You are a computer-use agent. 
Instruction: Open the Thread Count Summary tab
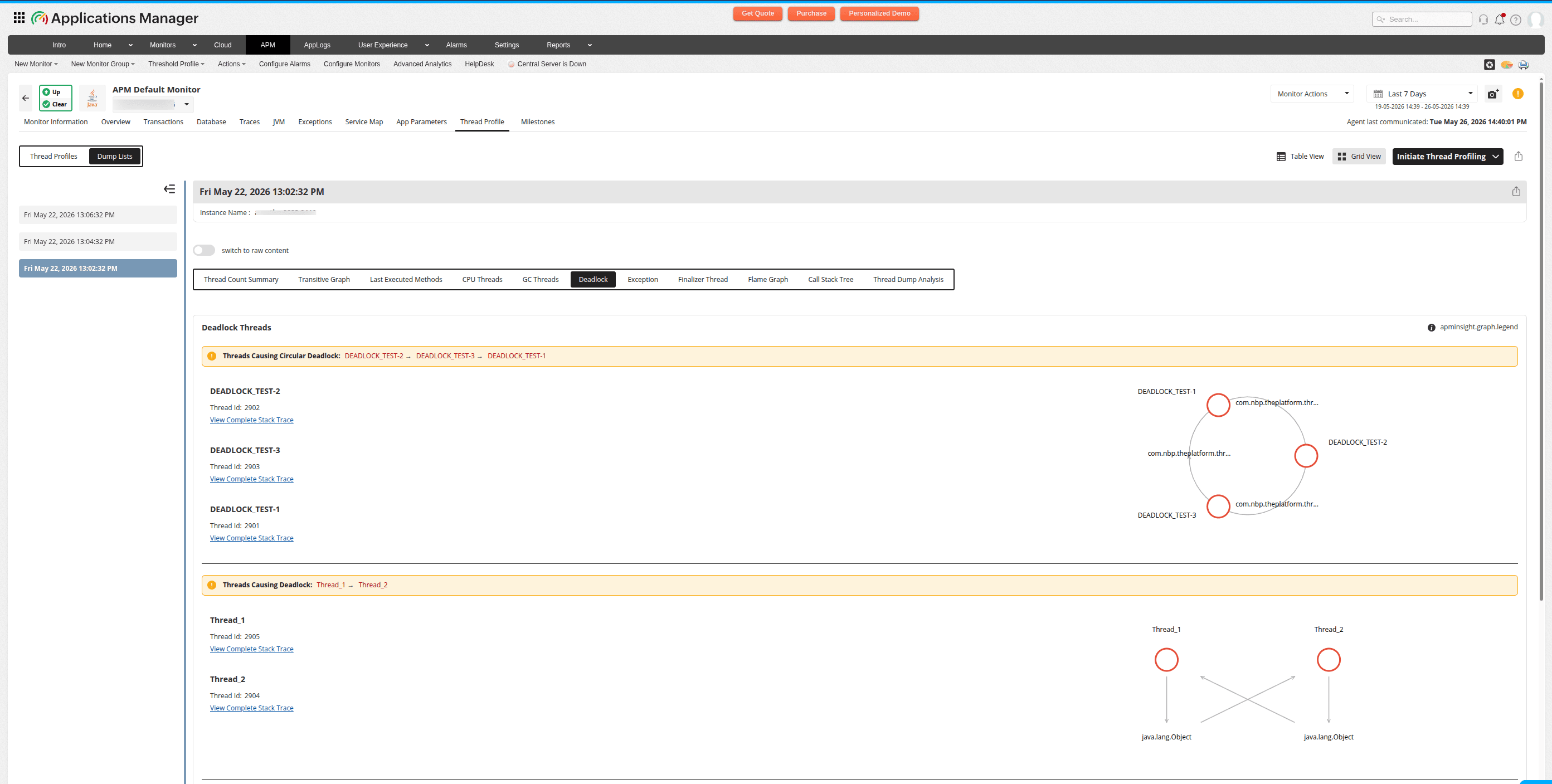[241, 279]
